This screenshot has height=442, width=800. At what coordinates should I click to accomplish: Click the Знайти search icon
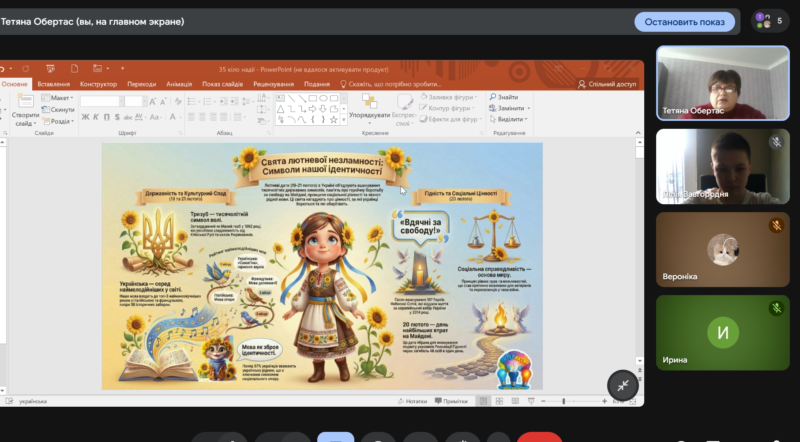pyautogui.click(x=508, y=97)
